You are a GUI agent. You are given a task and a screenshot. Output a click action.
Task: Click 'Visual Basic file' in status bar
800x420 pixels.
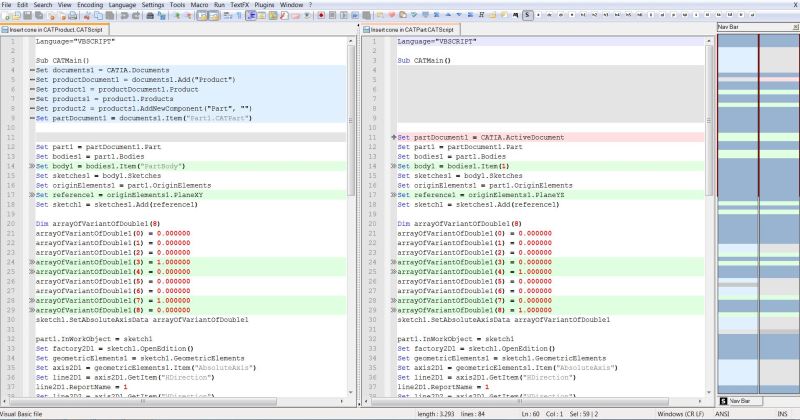21,414
